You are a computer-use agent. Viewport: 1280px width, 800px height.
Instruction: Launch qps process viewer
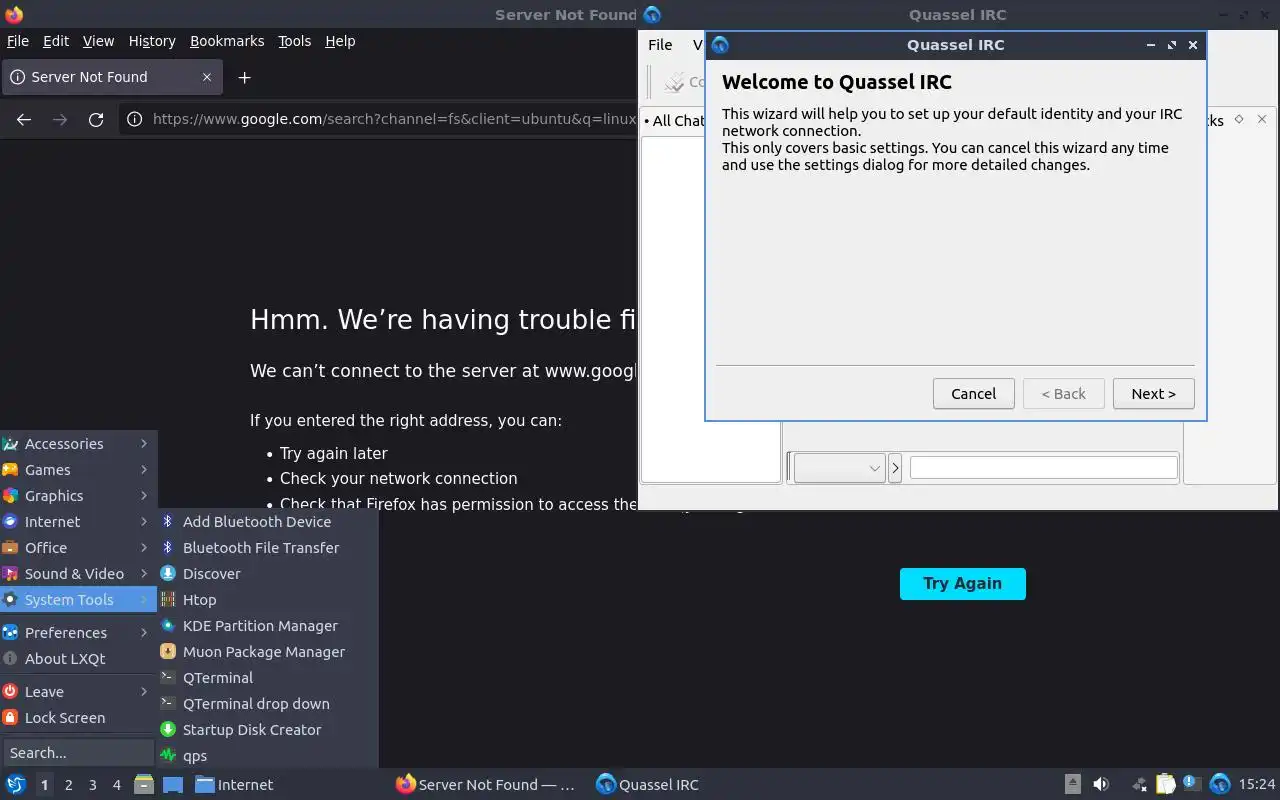point(268,756)
